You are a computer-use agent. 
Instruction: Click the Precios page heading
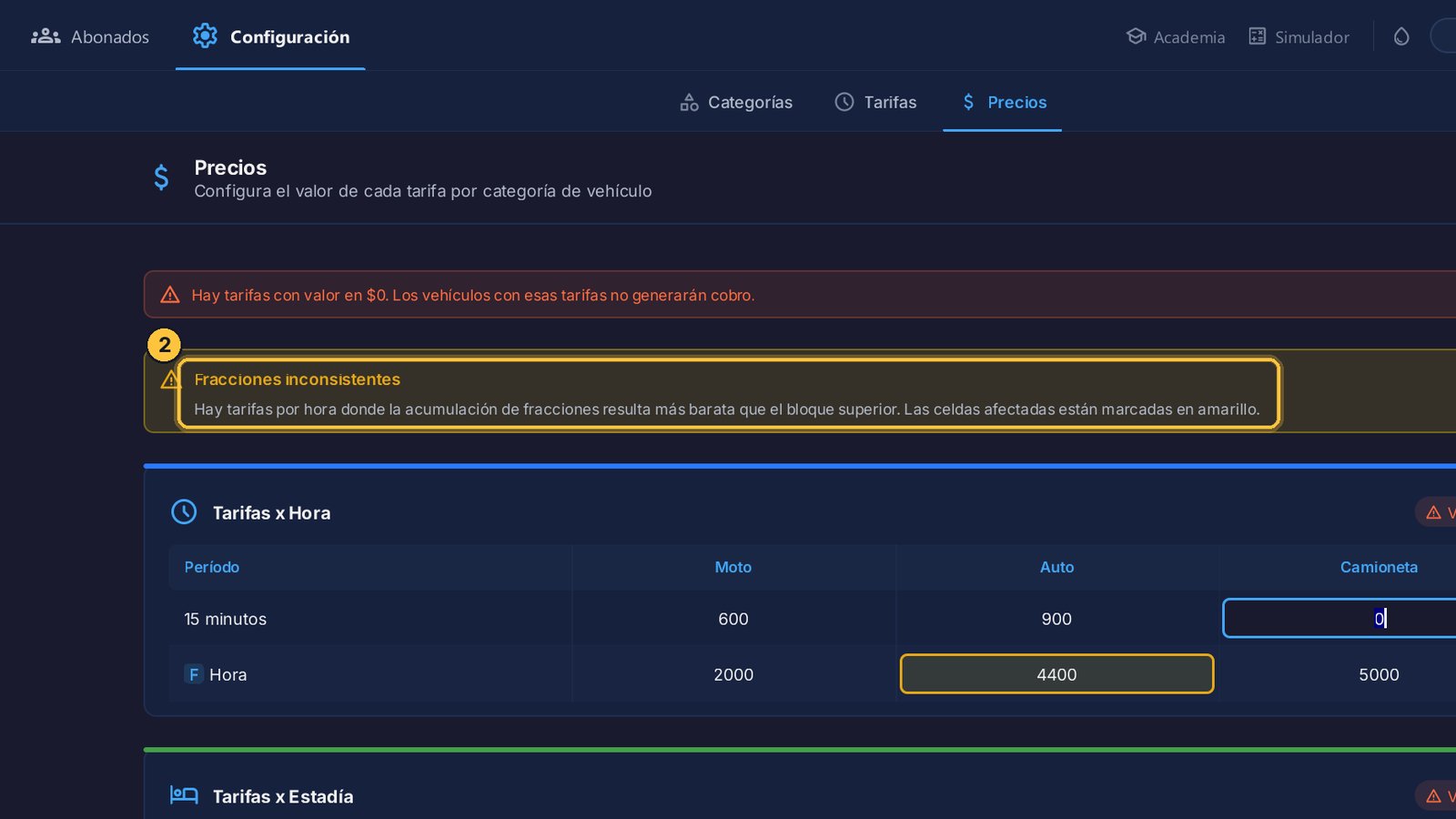coord(230,167)
